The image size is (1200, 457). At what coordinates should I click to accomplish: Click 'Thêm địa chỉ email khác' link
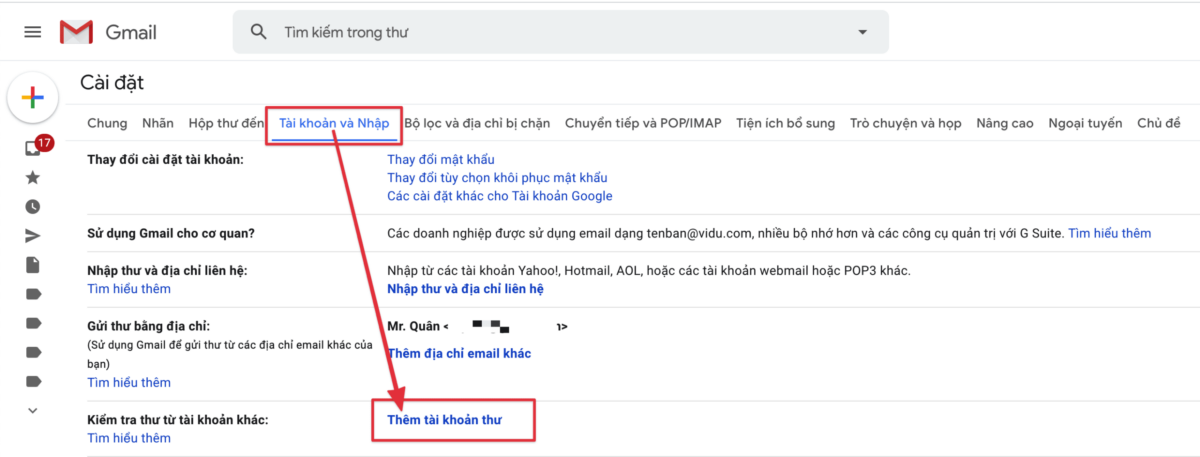point(459,354)
